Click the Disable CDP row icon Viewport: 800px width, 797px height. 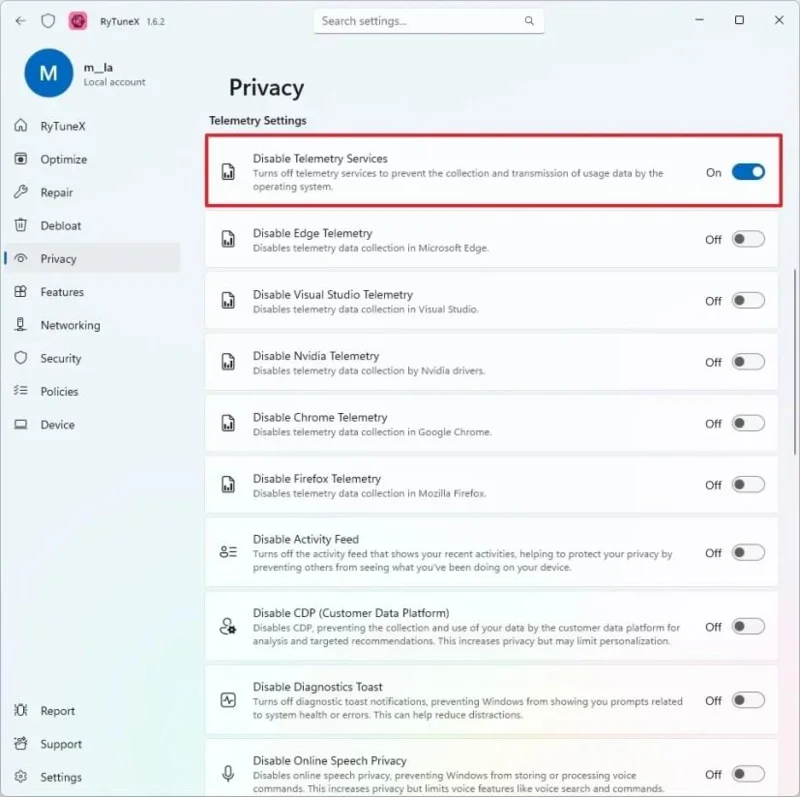click(228, 626)
